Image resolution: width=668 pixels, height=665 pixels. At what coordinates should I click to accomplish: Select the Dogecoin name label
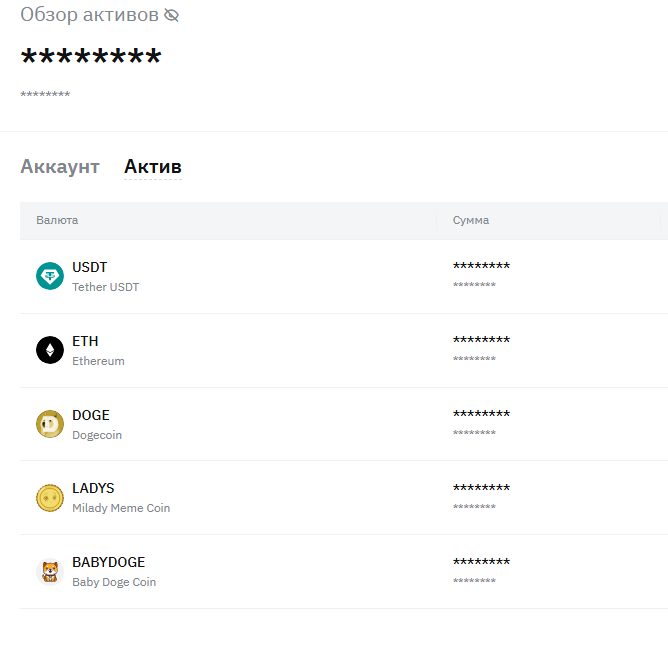97,435
